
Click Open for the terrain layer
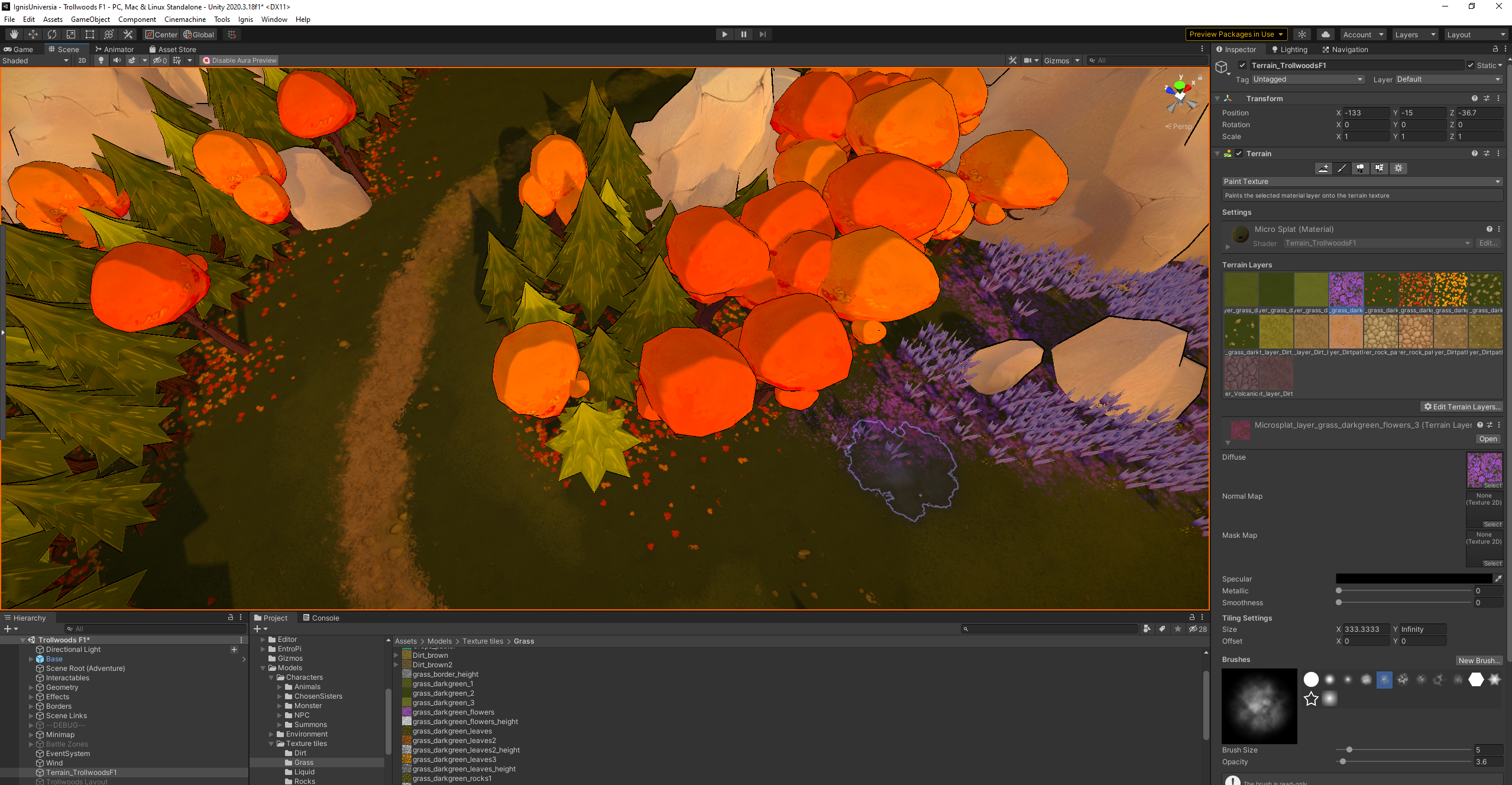click(x=1488, y=439)
